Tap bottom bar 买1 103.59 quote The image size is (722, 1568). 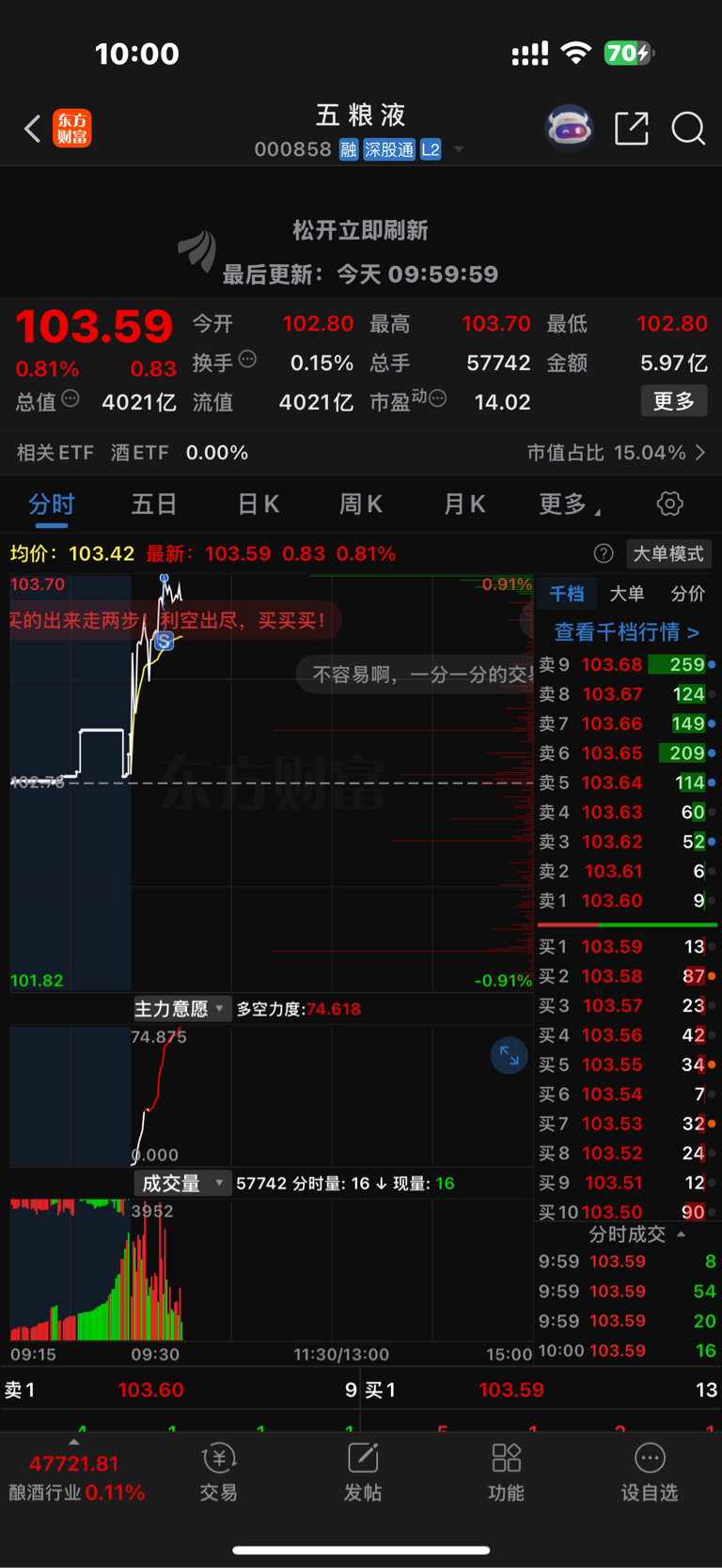coord(541,1390)
